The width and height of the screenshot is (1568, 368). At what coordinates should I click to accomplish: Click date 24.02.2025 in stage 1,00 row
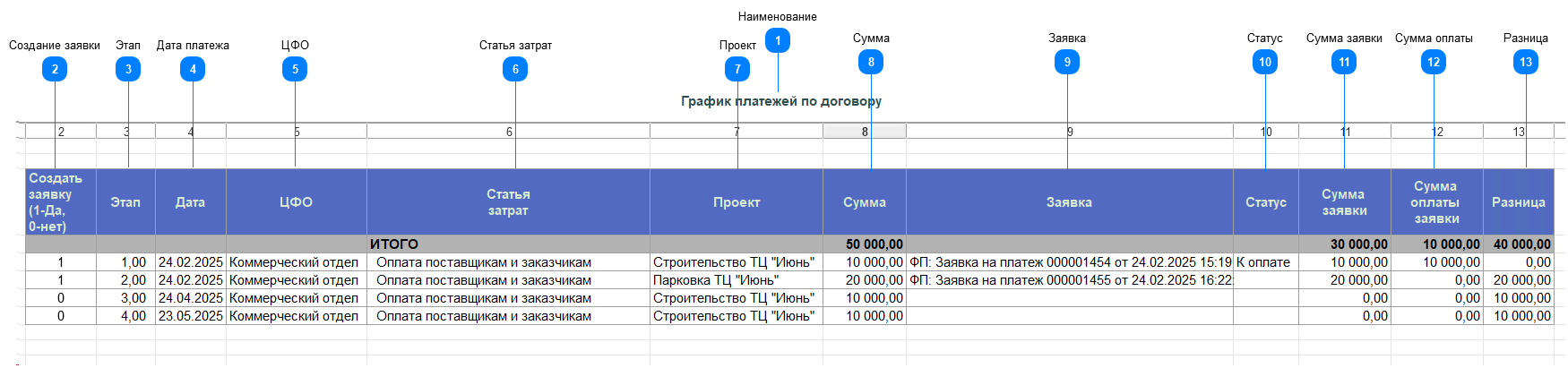(x=191, y=262)
